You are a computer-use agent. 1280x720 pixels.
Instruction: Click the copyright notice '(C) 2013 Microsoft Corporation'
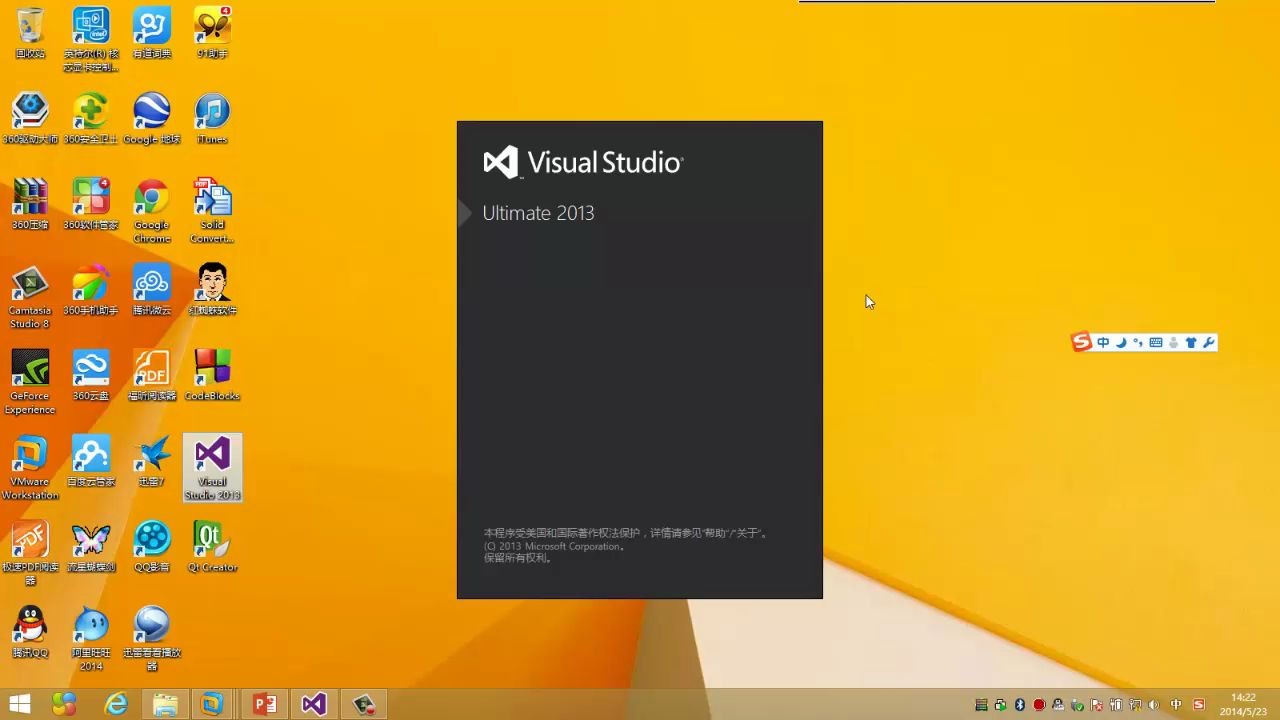555,546
